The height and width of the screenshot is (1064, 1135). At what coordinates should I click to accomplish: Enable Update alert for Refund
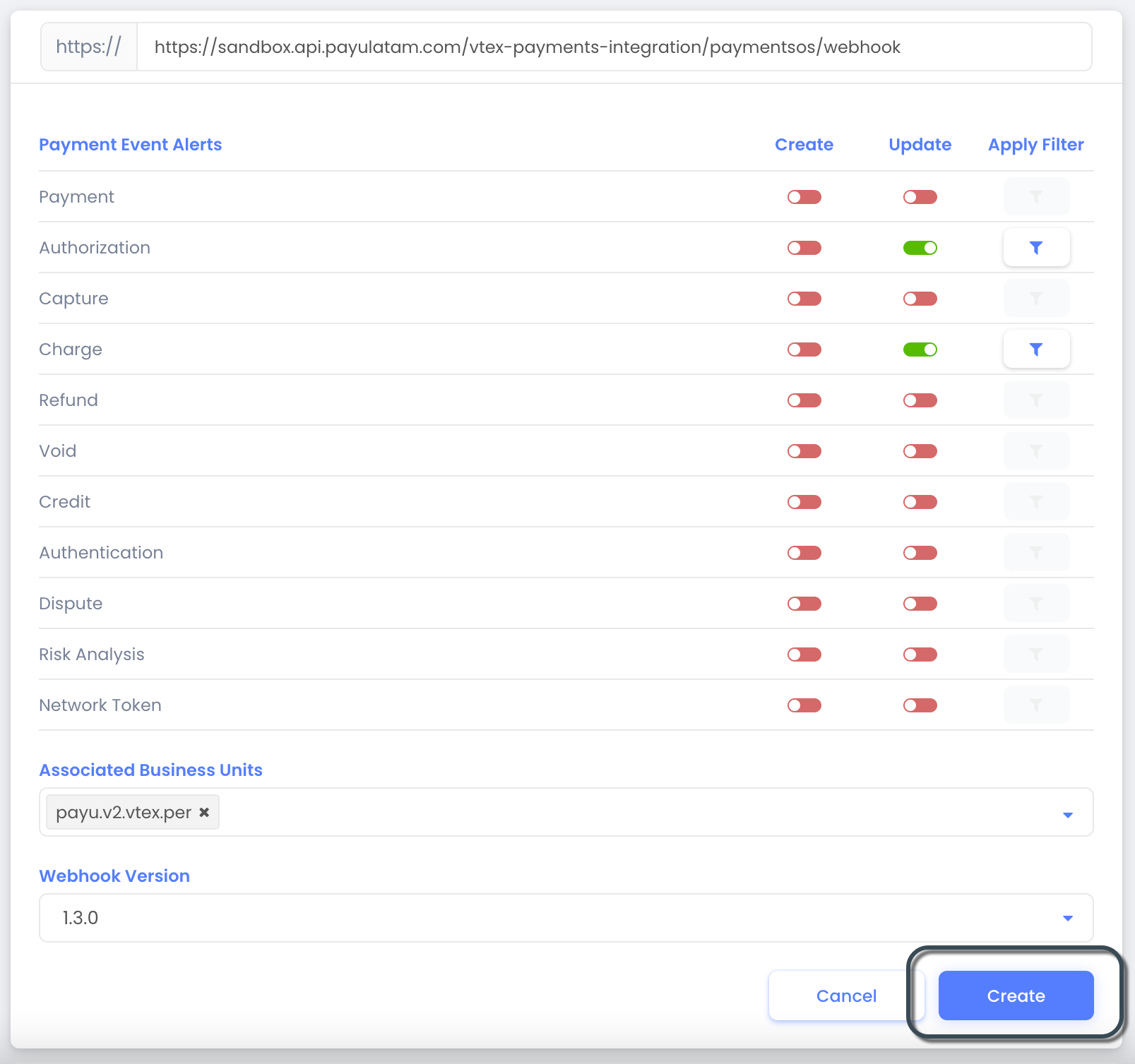point(920,400)
